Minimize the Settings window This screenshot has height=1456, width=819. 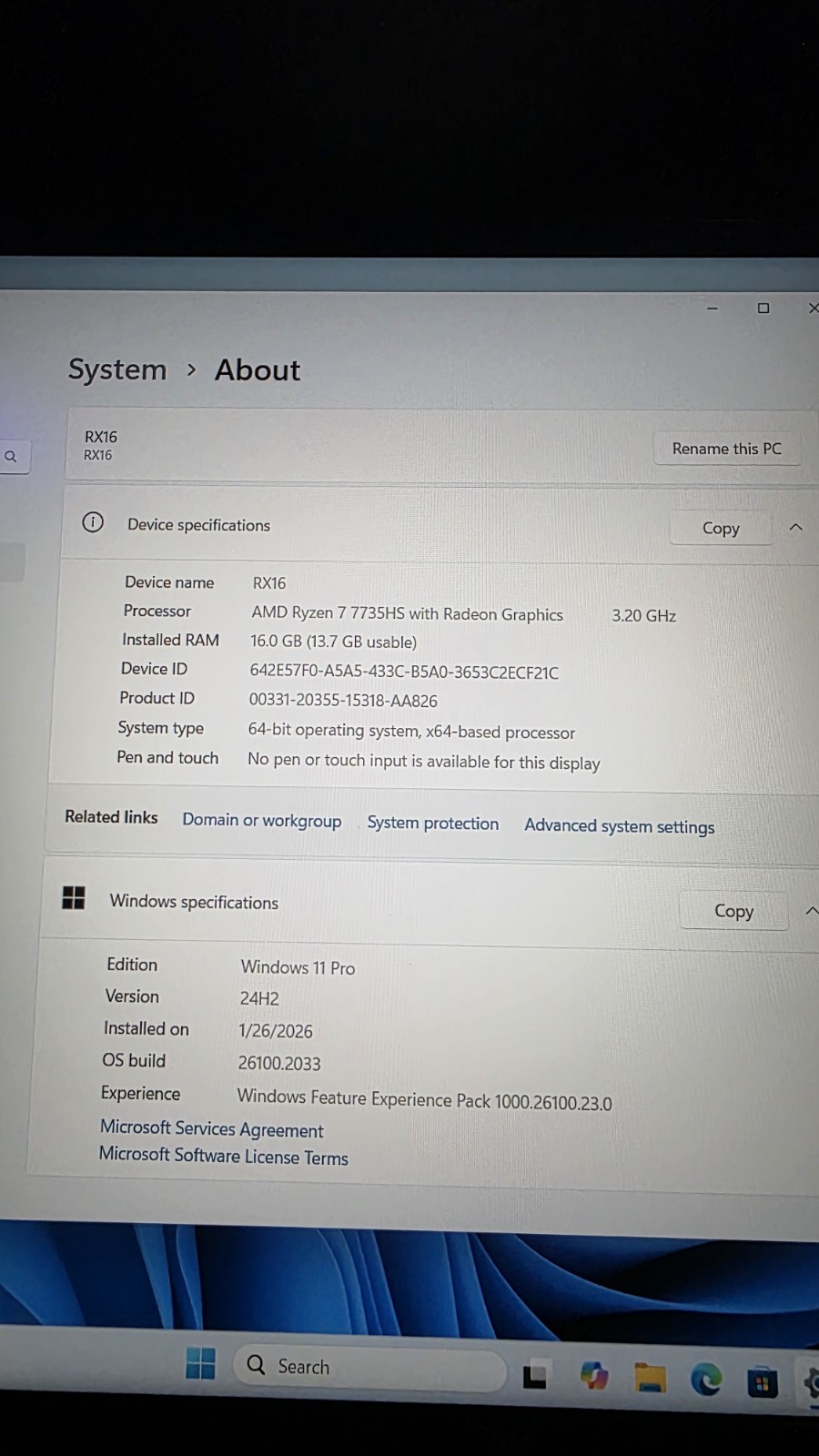click(x=713, y=308)
